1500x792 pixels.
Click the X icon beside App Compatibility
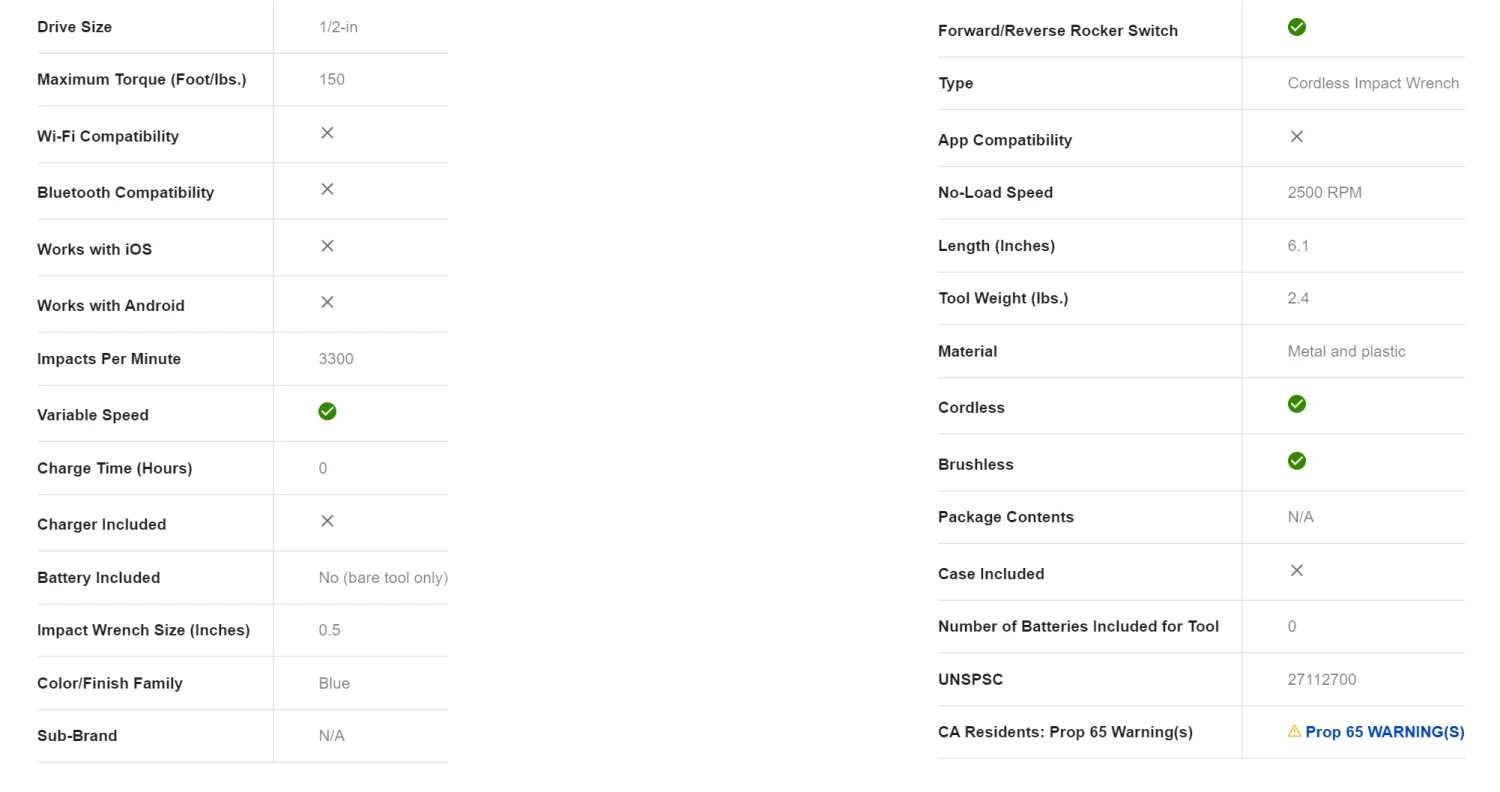(x=1297, y=137)
